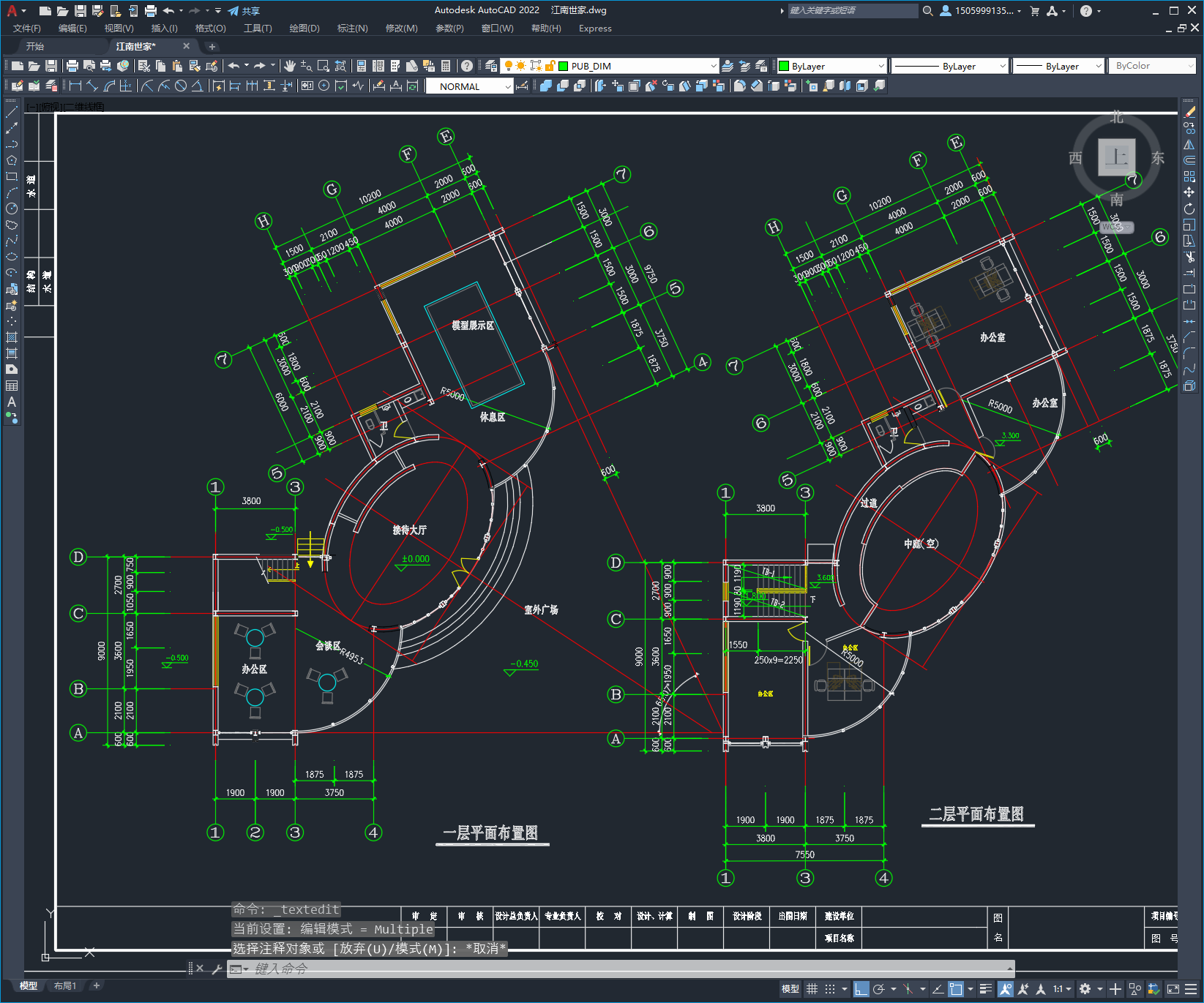Open the 格式(O) menu

click(x=210, y=29)
